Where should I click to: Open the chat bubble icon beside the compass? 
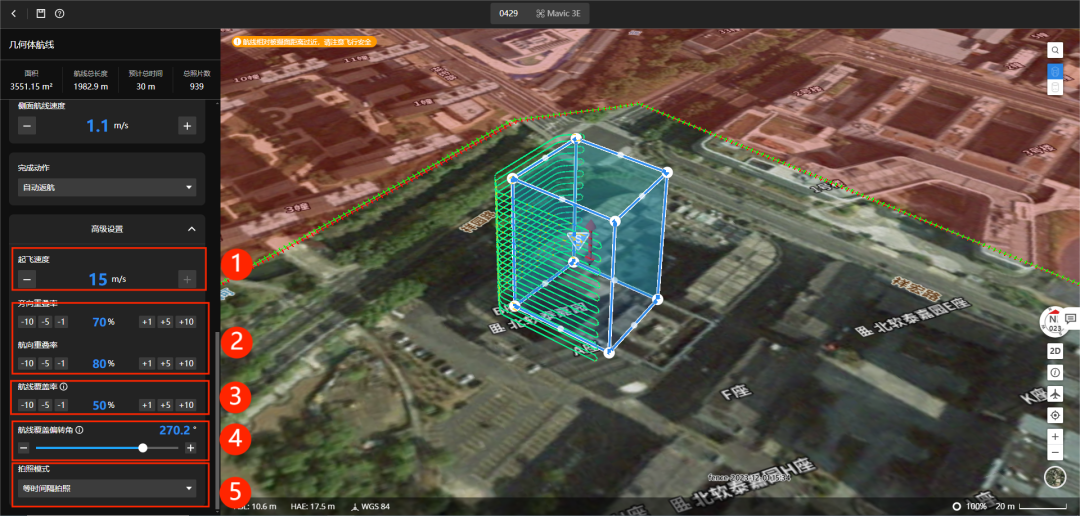click(1071, 318)
